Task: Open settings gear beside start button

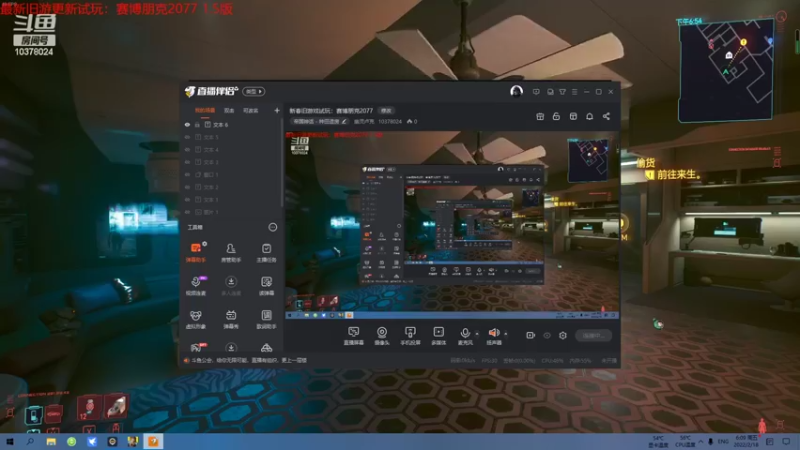Action: pos(563,335)
